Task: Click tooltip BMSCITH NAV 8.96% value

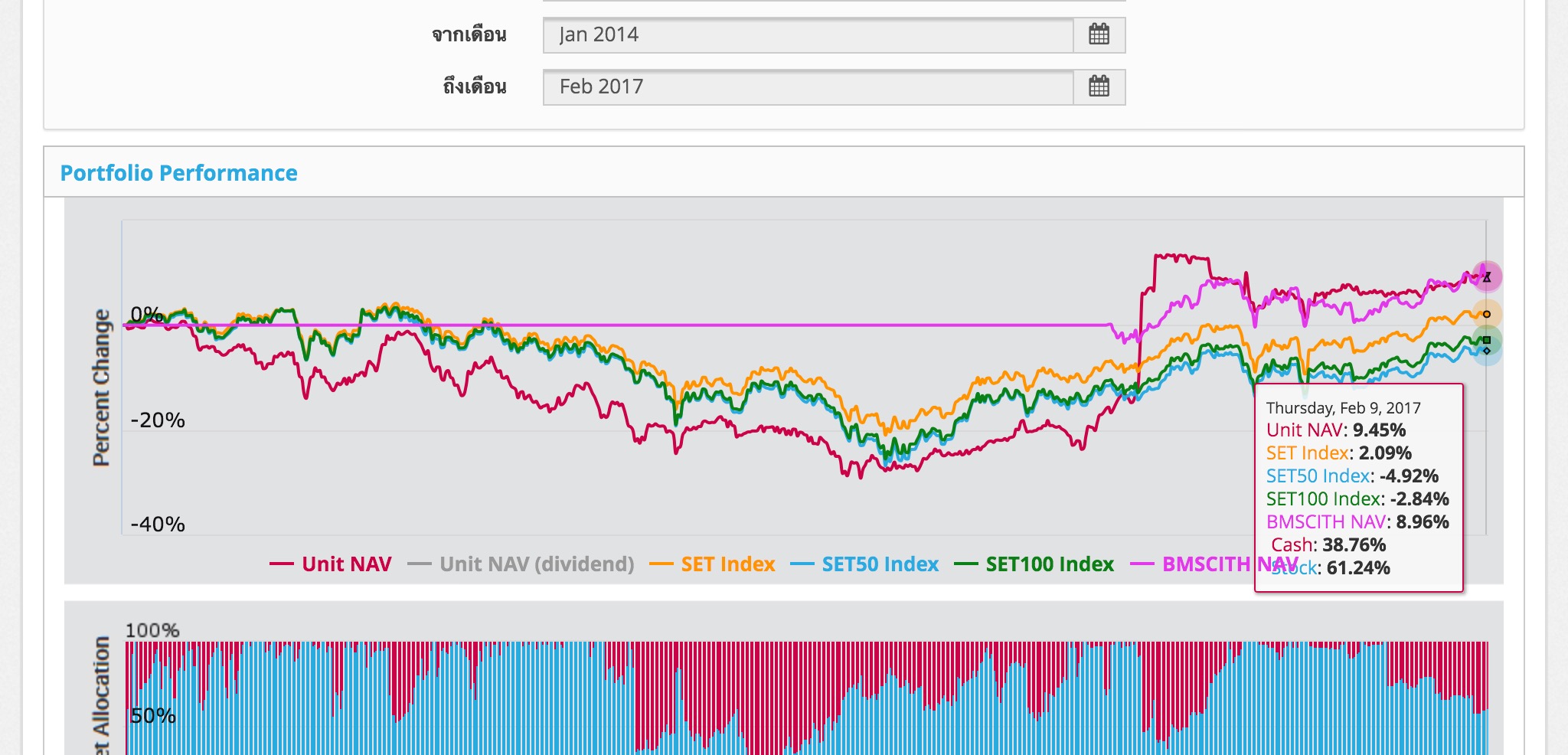Action: [x=1423, y=522]
